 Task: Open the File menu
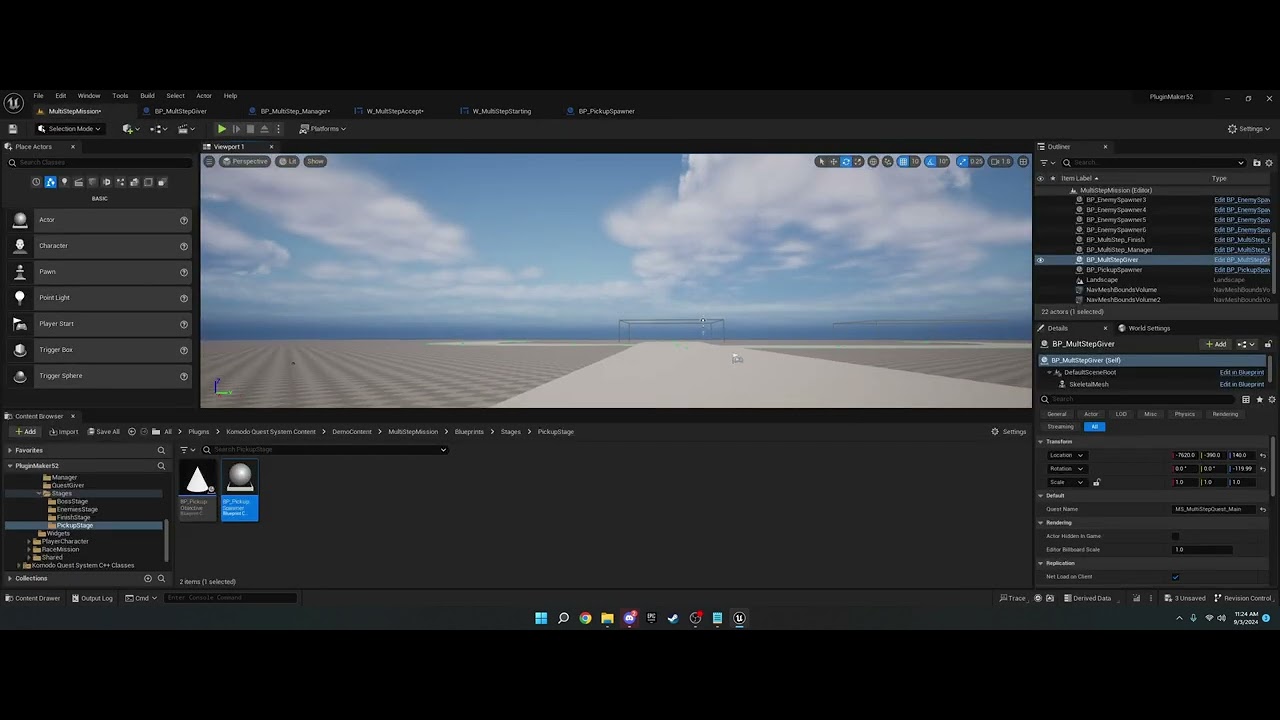pyautogui.click(x=38, y=96)
